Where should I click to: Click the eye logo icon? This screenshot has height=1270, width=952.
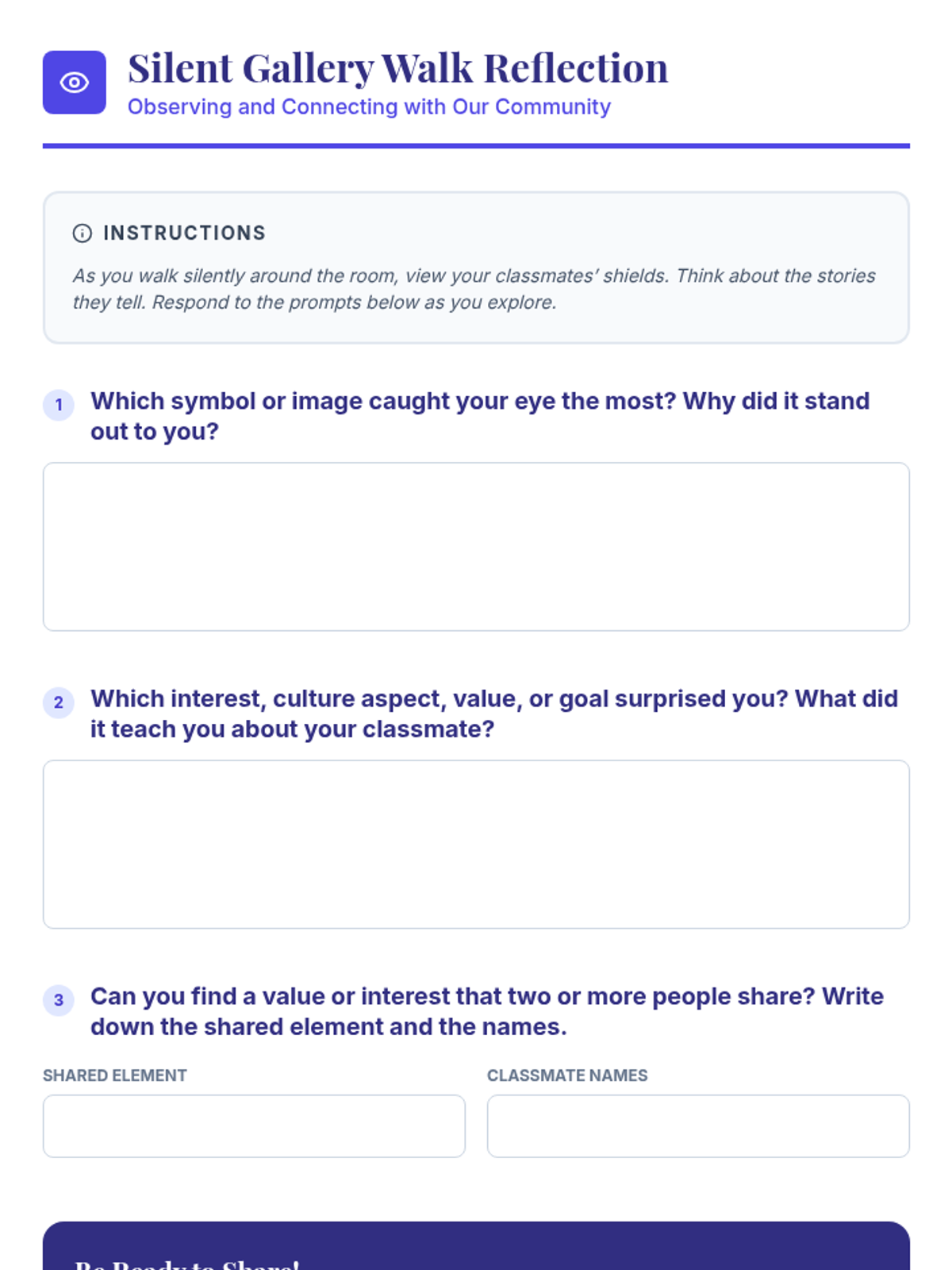coord(74,83)
